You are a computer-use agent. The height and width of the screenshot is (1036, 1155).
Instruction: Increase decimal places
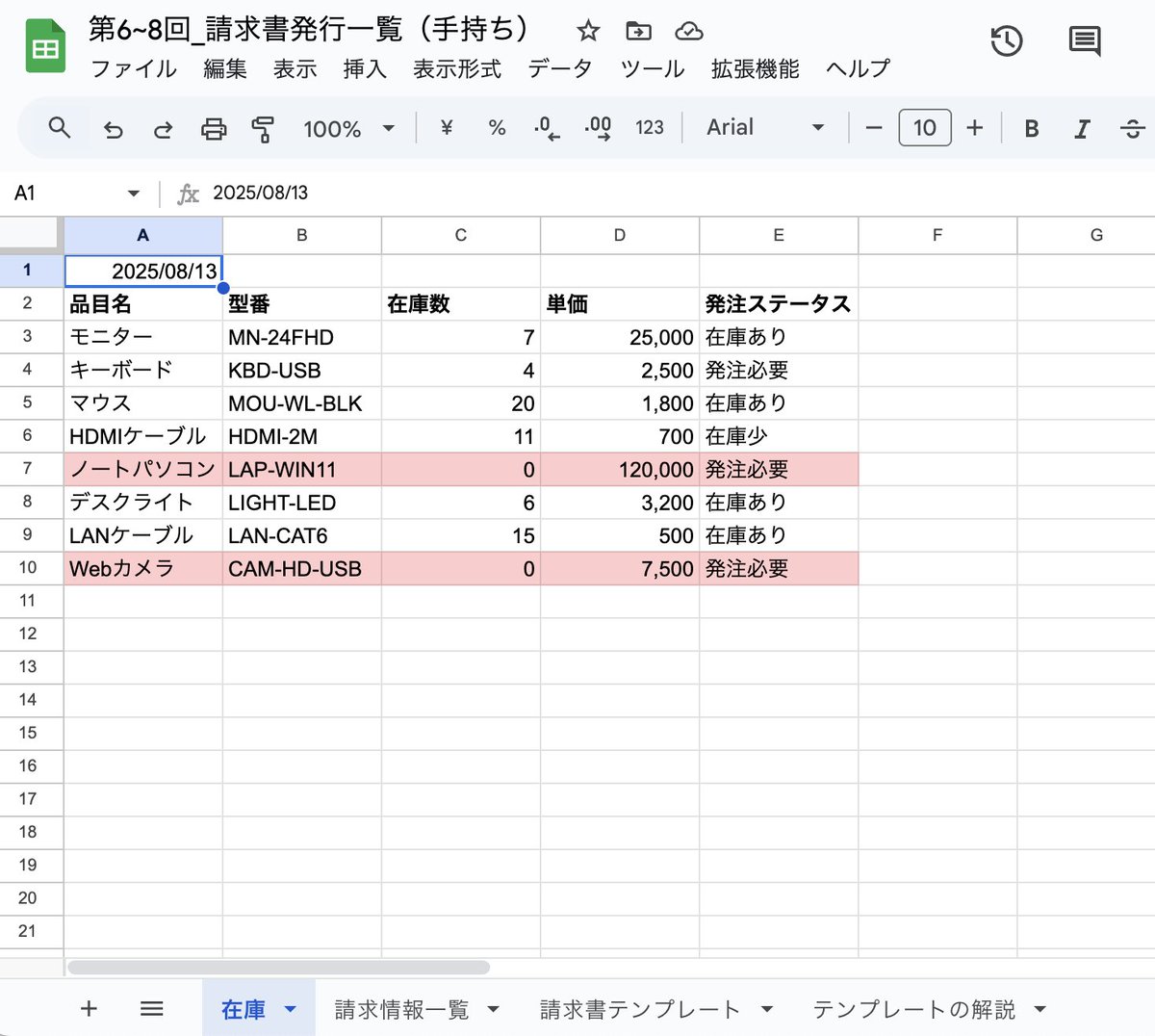[598, 128]
